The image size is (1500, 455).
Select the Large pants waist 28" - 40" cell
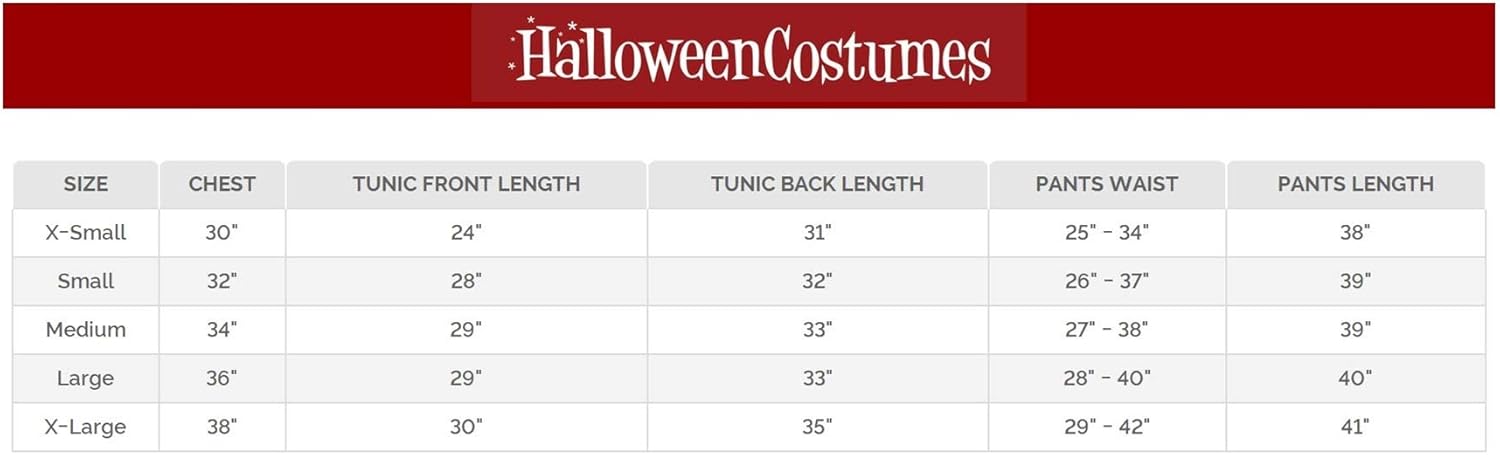pyautogui.click(x=1107, y=379)
